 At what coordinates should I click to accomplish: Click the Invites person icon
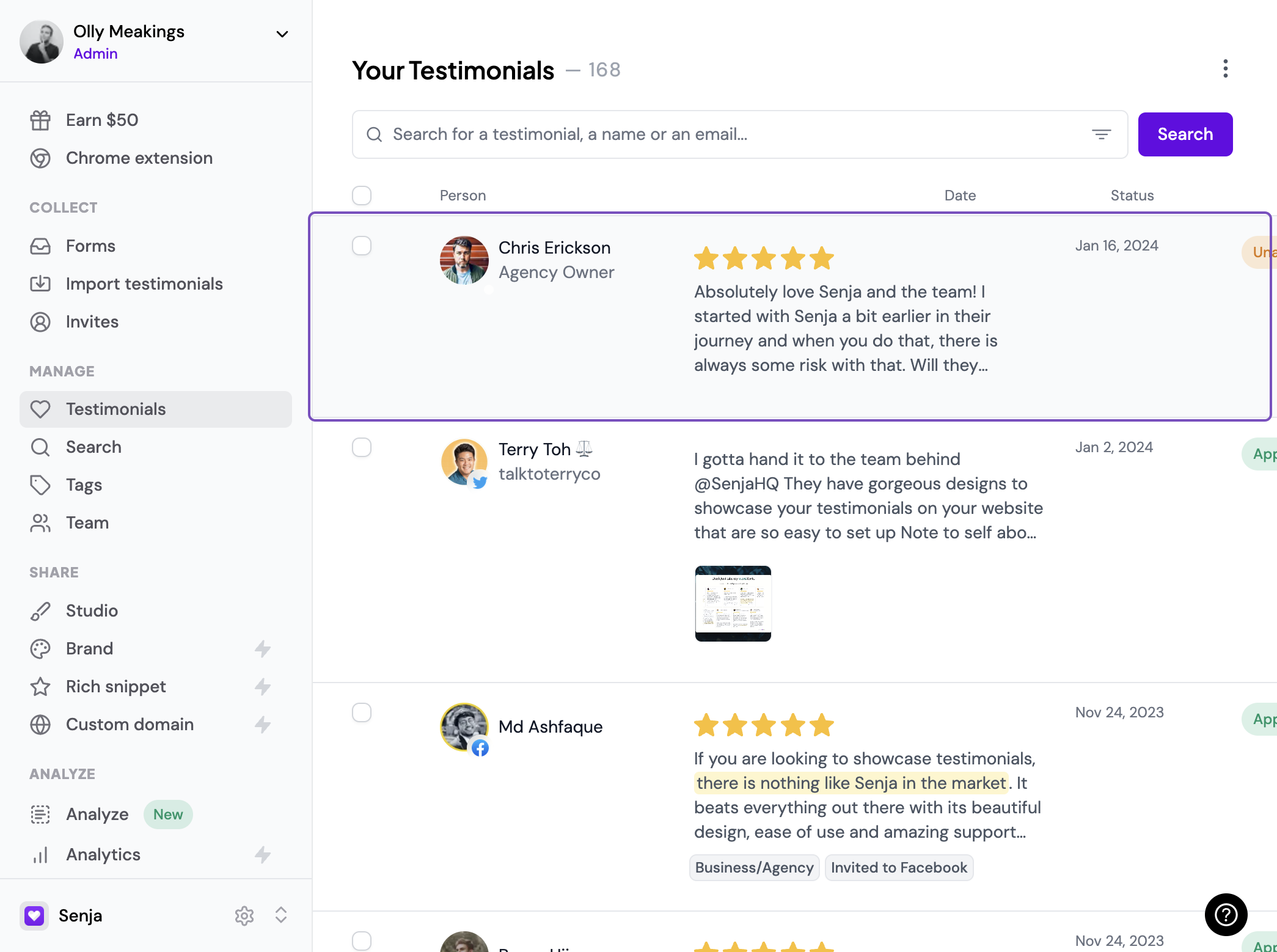[40, 322]
